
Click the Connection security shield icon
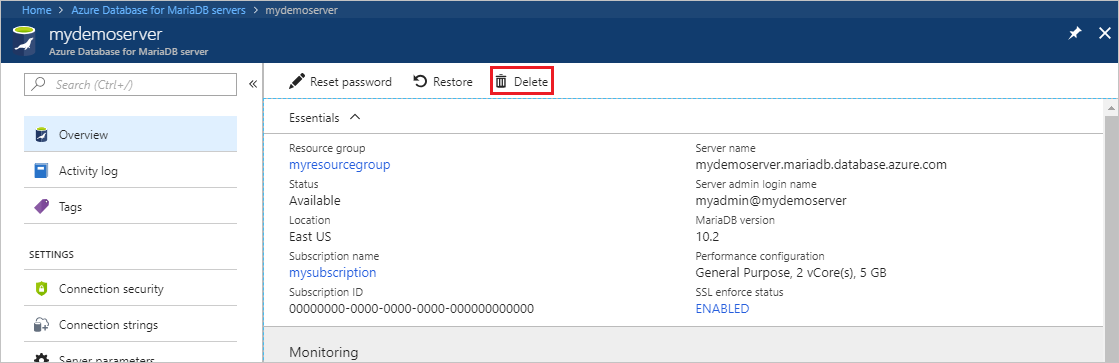[x=41, y=289]
